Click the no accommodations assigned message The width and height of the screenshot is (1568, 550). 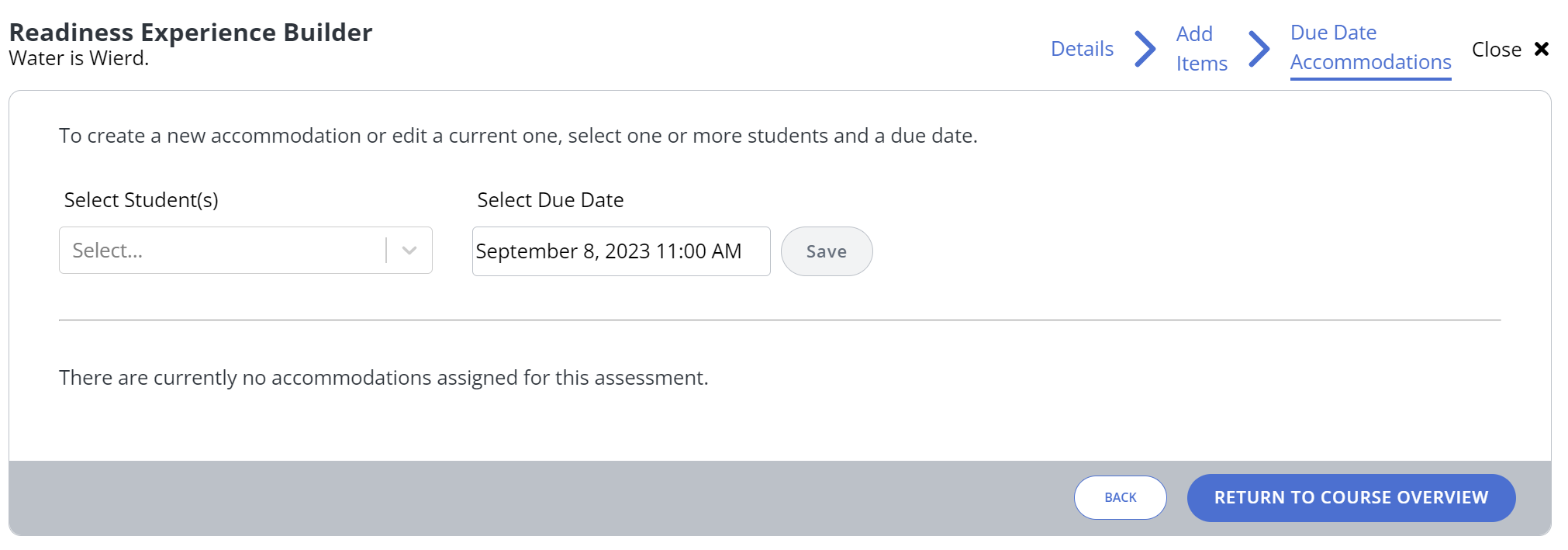(x=384, y=378)
